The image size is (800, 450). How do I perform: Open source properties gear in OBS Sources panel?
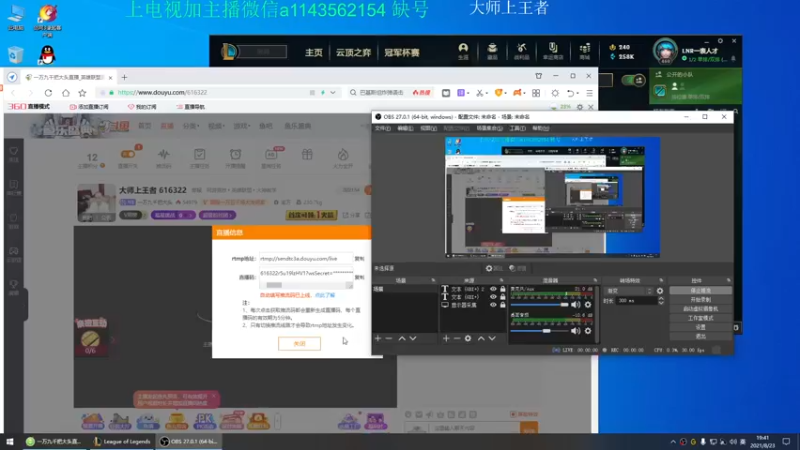pos(468,338)
